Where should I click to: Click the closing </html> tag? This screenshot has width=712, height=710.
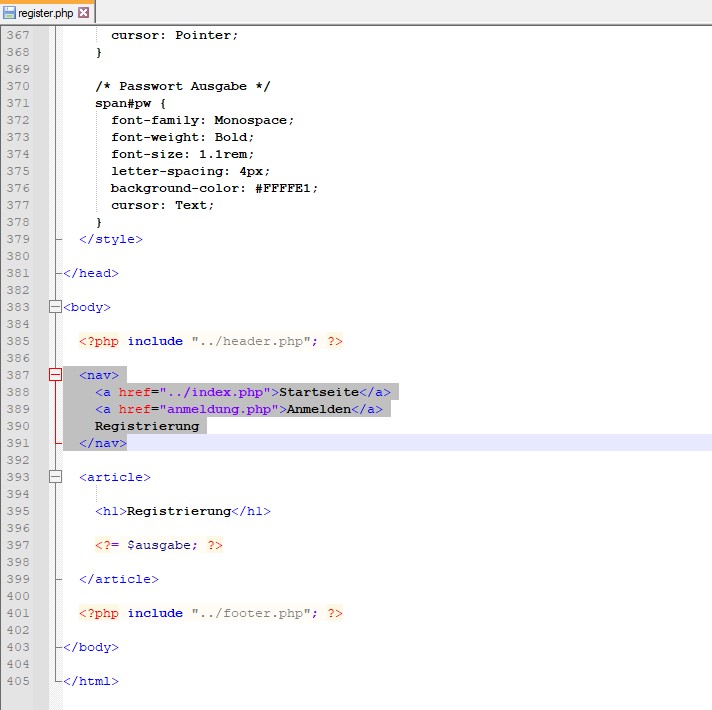[x=91, y=681]
